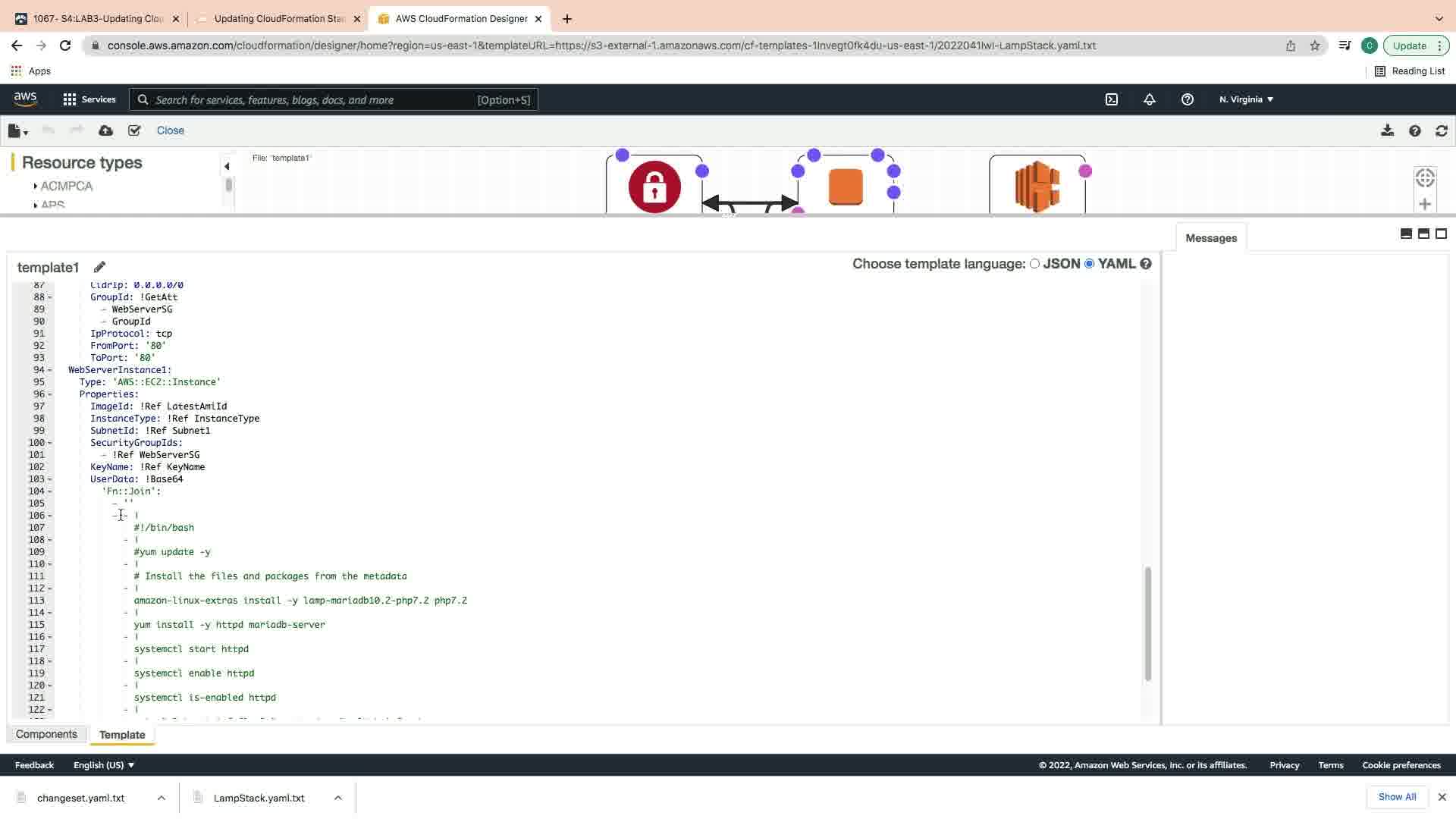Select the YAML template language radio

point(1089,264)
